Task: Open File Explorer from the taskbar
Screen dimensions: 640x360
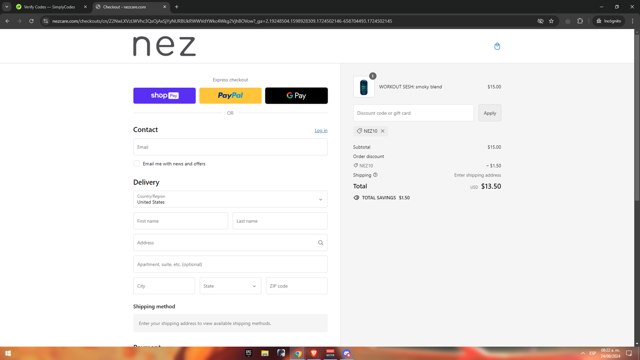Action: [264, 353]
